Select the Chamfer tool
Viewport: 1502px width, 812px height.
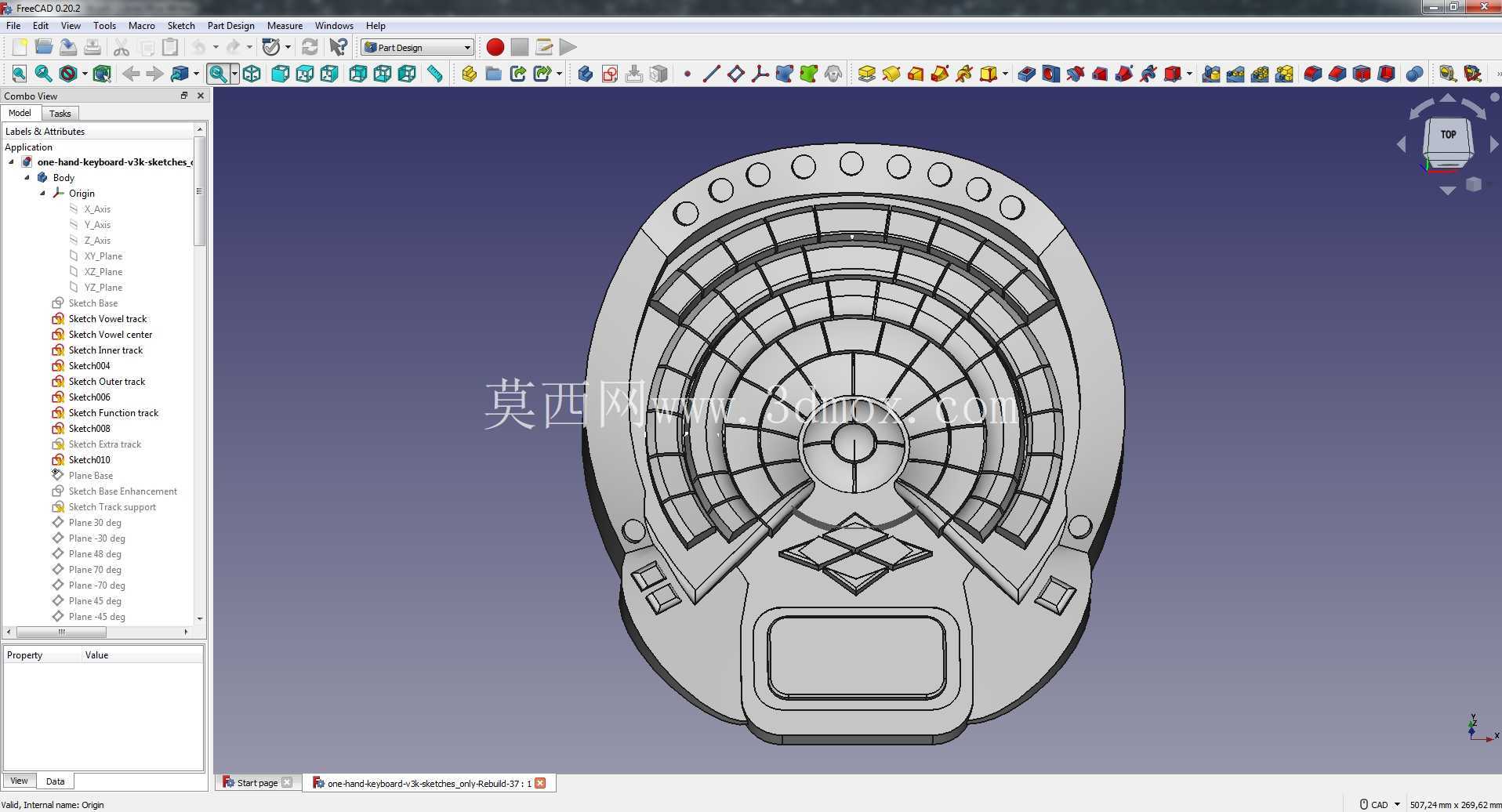[x=1337, y=74]
